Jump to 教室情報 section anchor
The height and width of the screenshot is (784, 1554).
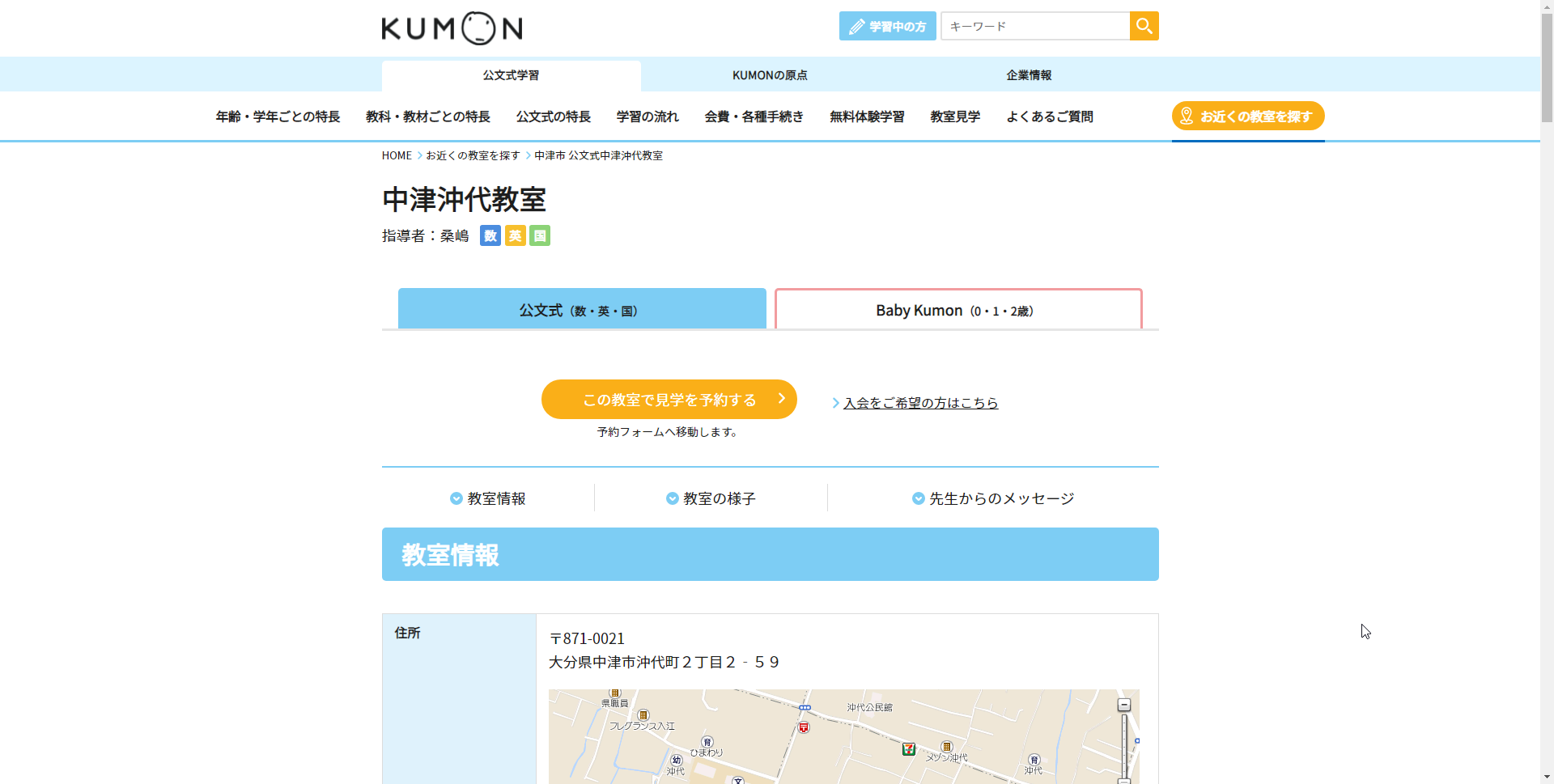(488, 498)
